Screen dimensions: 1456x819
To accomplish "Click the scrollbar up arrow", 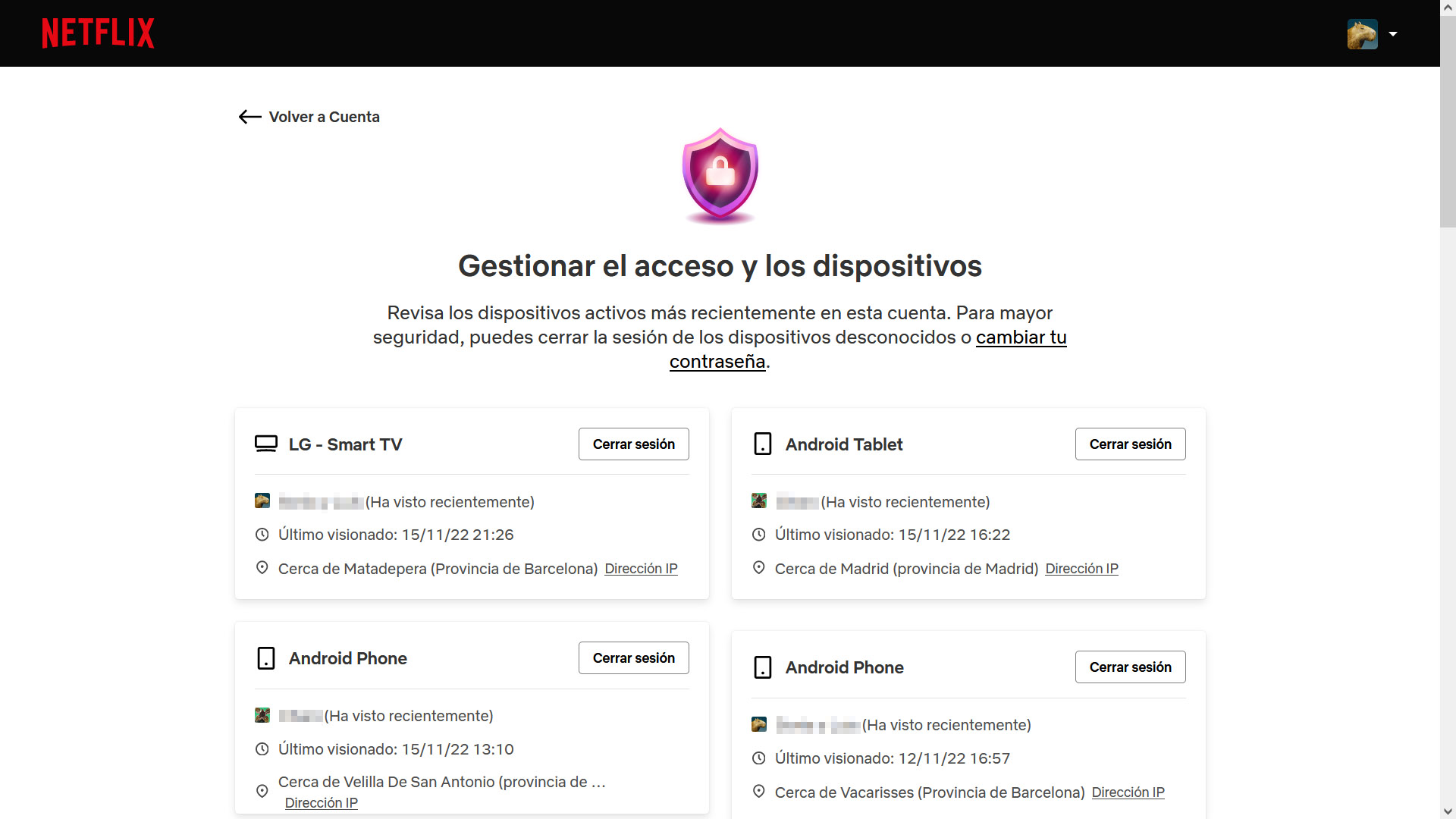I will click(x=1448, y=8).
